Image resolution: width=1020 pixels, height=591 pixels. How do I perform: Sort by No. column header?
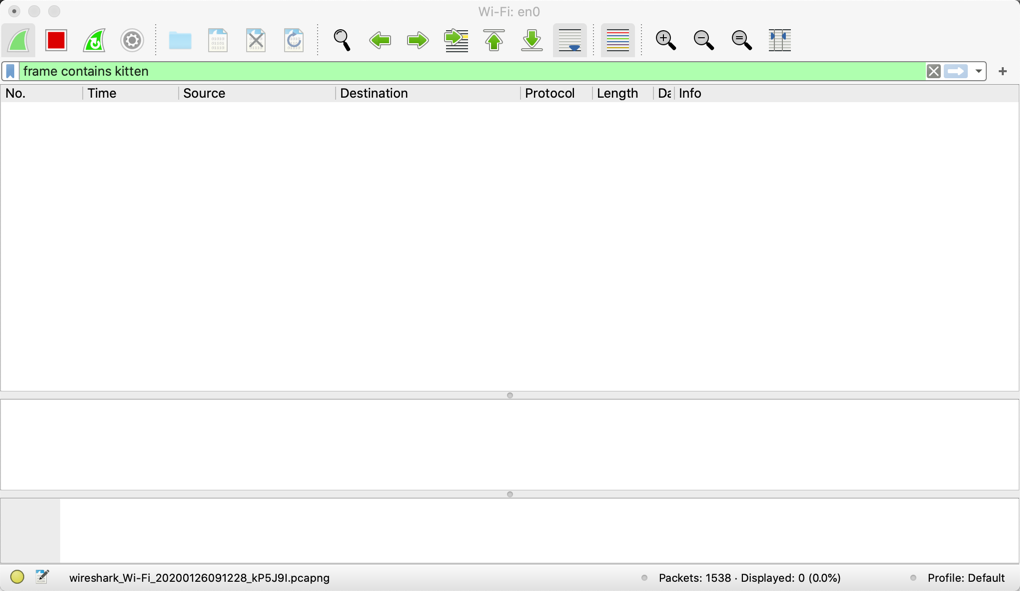[x=42, y=94]
